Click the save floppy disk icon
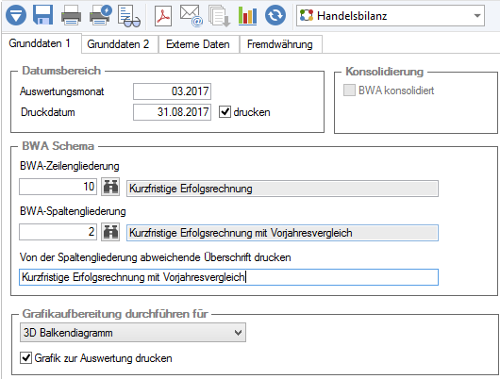 [x=43, y=15]
